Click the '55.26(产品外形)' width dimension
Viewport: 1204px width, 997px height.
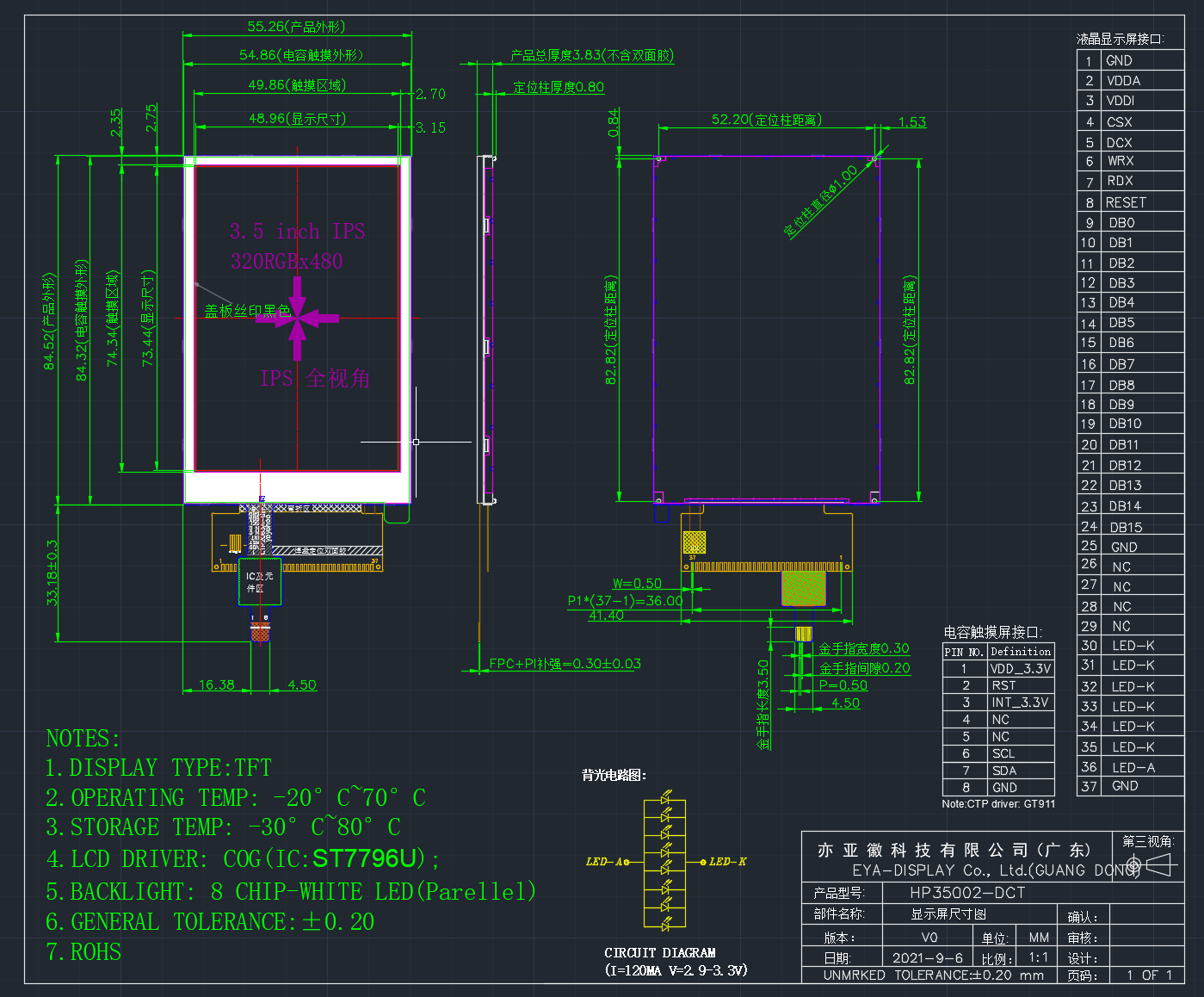click(x=296, y=27)
